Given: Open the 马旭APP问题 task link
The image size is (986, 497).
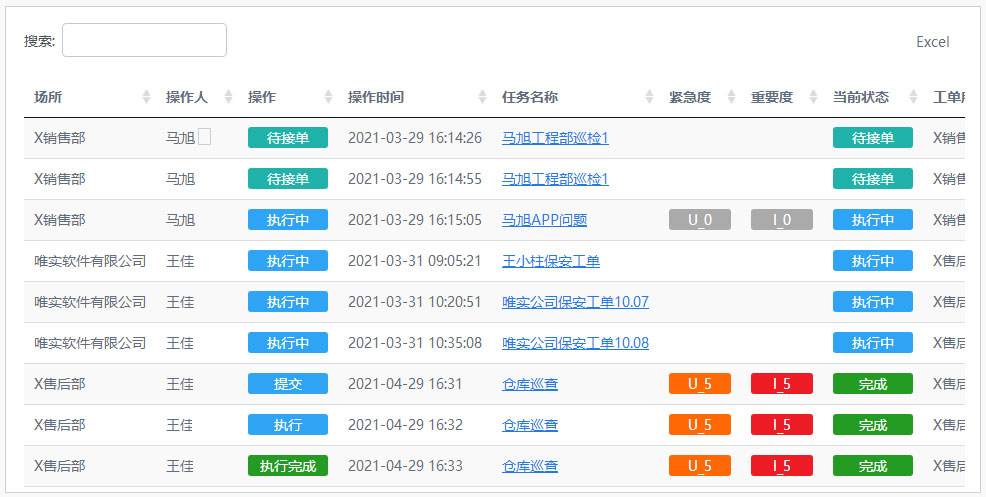Looking at the screenshot, I should coord(544,220).
